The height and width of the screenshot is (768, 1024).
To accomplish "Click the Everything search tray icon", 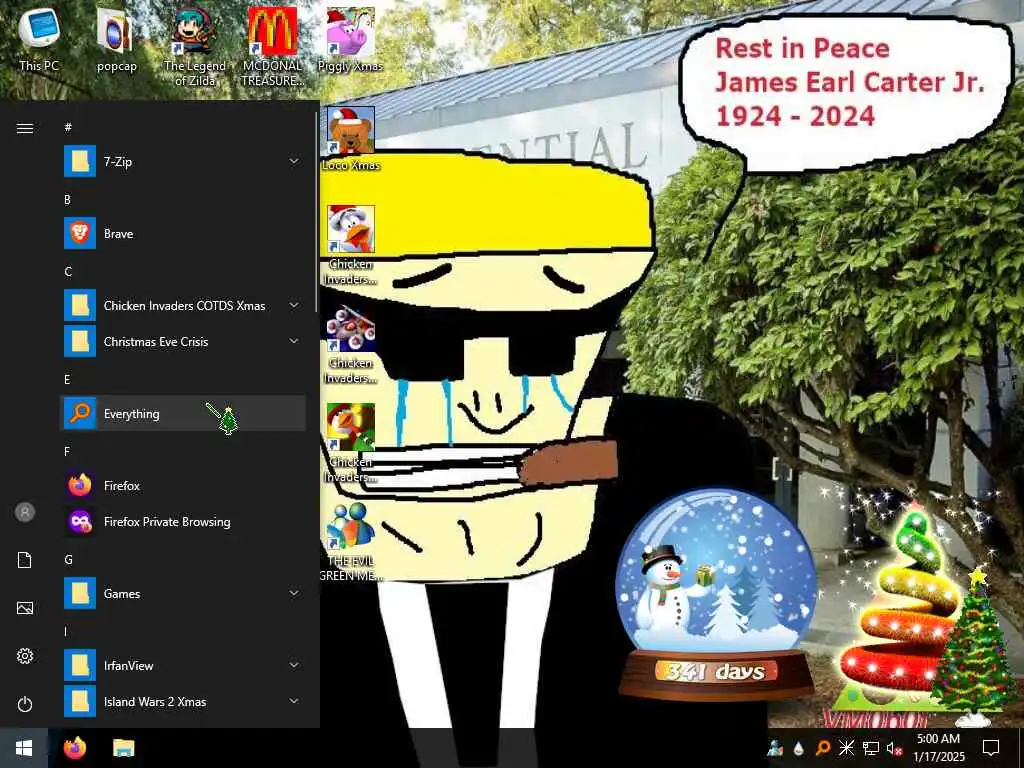I will 823,748.
